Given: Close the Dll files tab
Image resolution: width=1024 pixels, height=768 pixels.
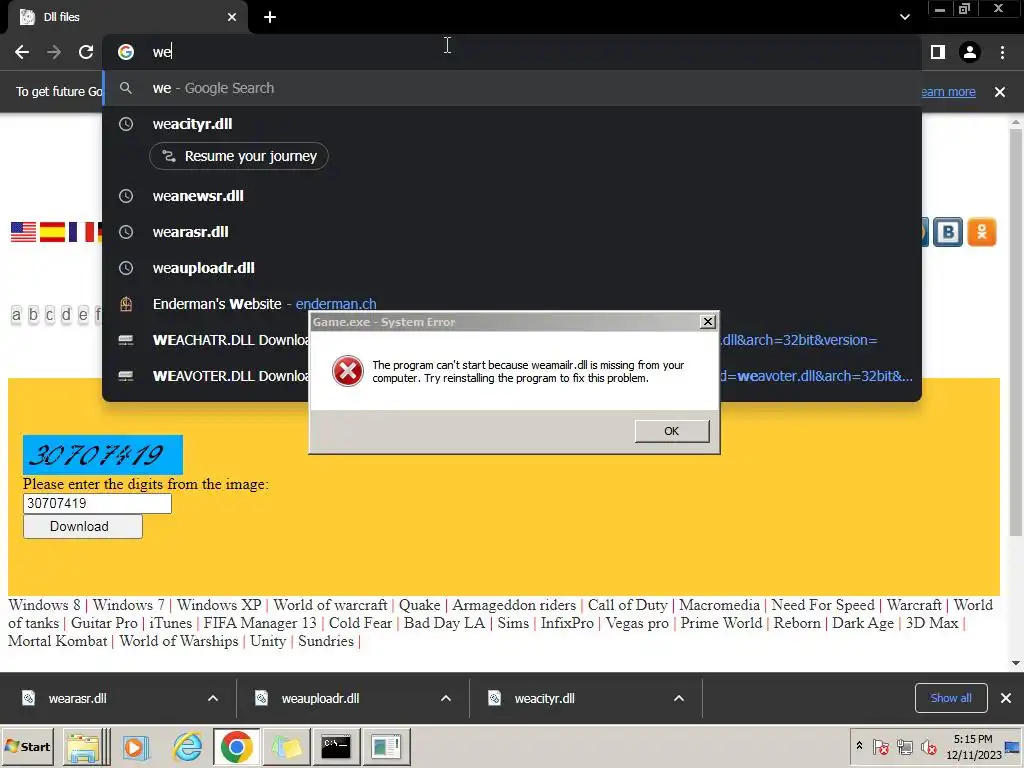Looking at the screenshot, I should click(x=232, y=17).
